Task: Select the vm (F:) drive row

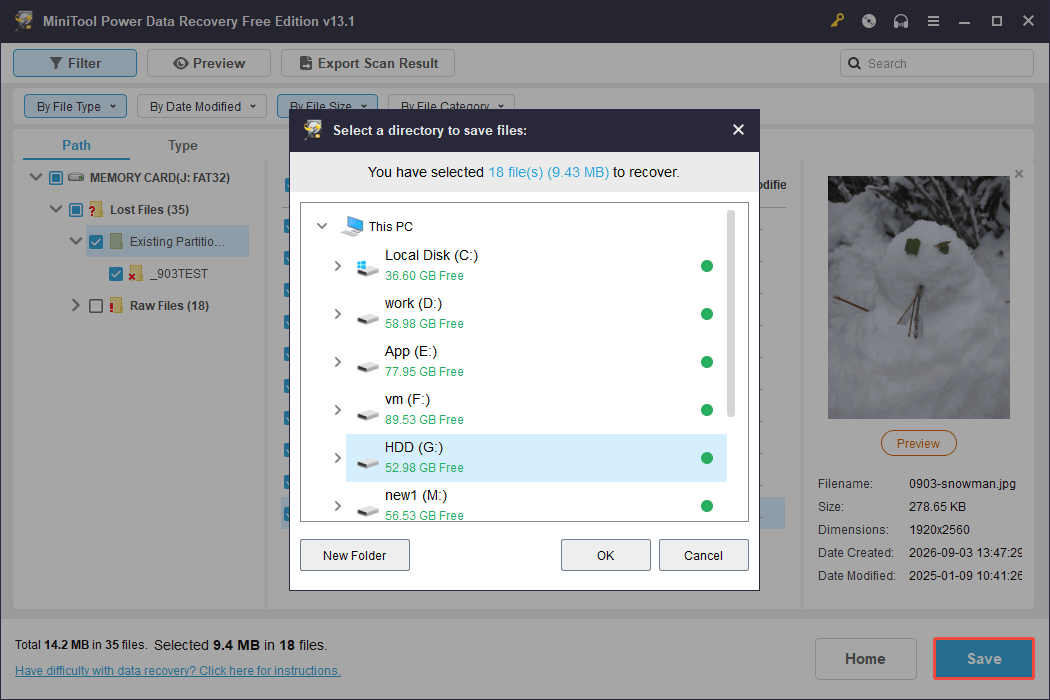Action: click(x=536, y=410)
